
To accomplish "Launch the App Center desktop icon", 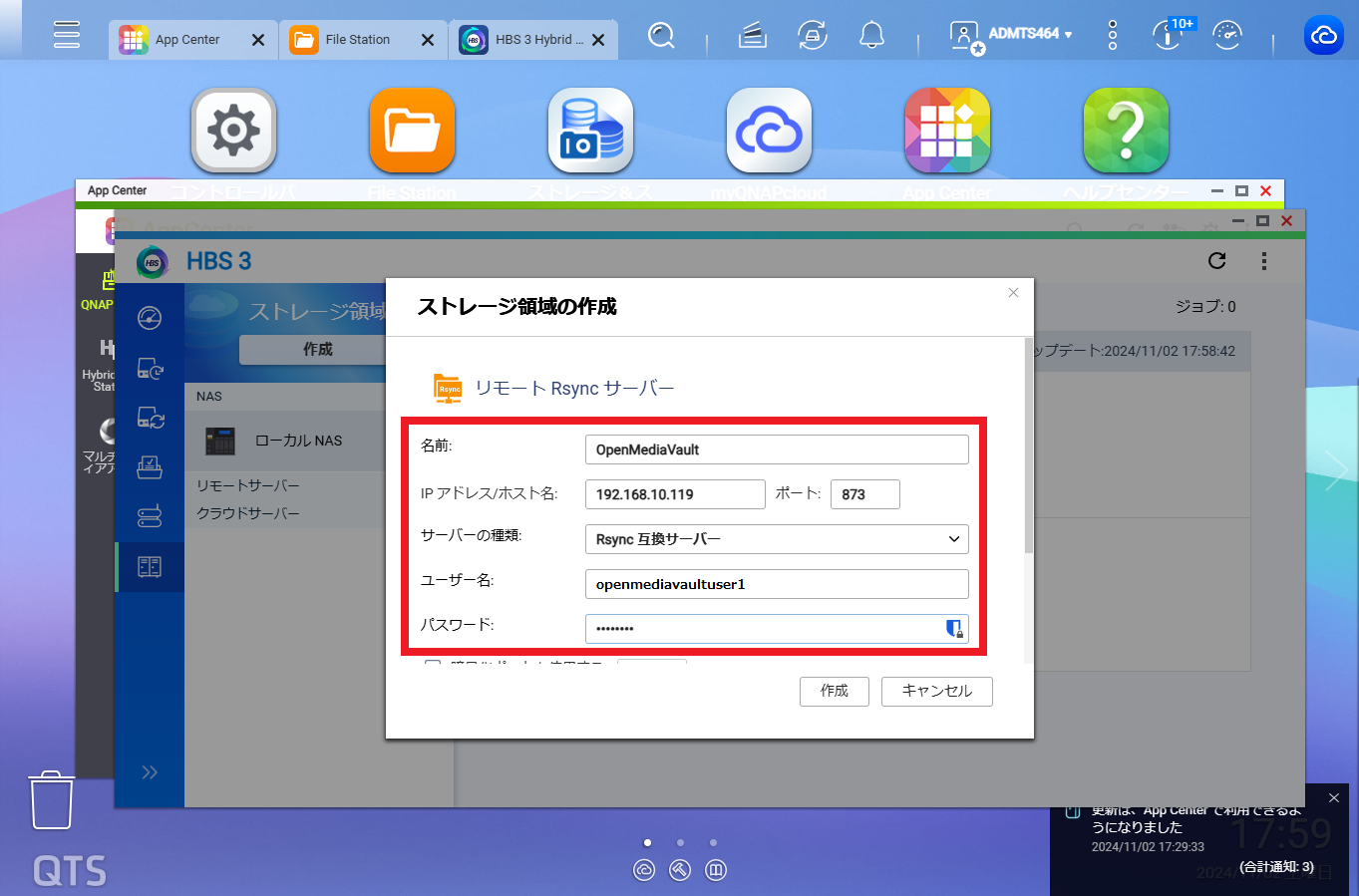I will [x=947, y=131].
